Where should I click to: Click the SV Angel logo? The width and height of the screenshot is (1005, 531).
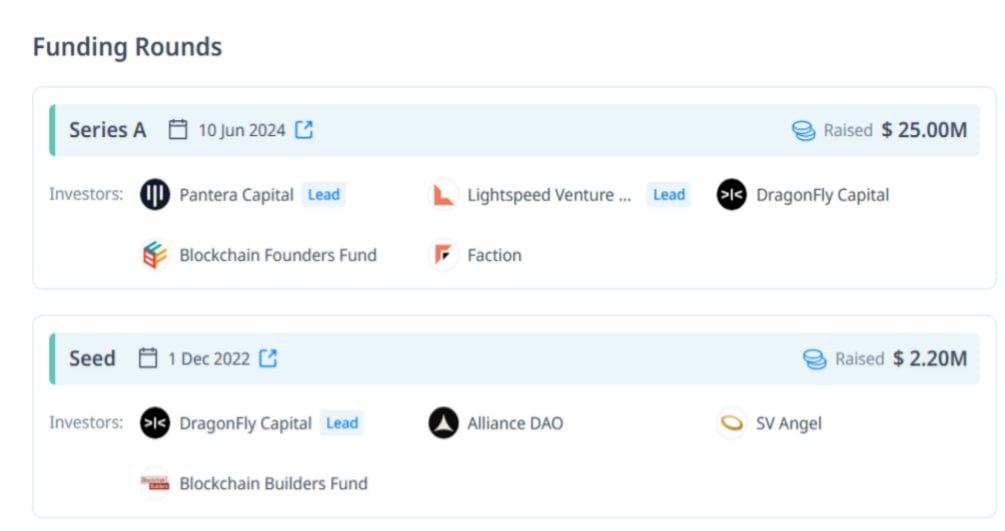tap(731, 423)
